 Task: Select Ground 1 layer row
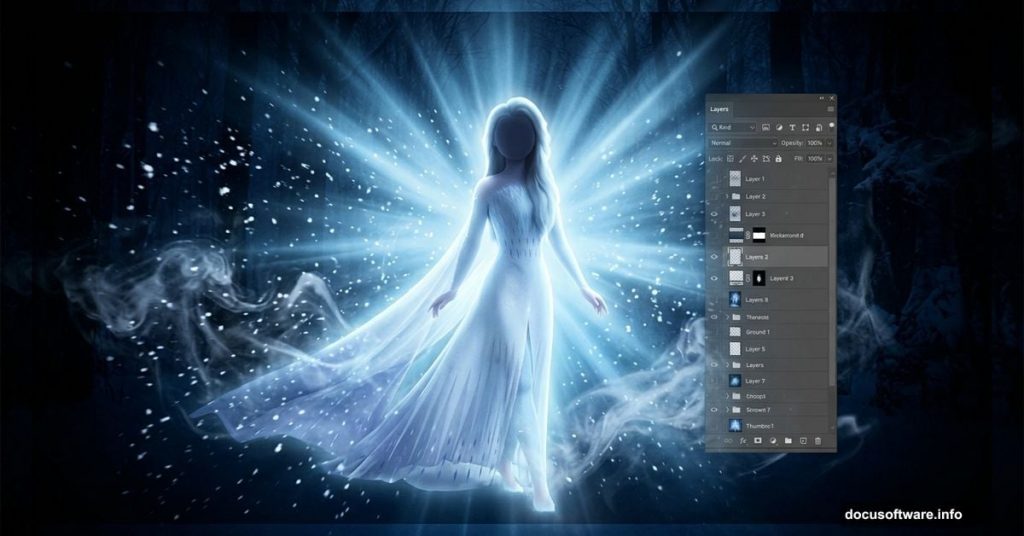(767, 332)
